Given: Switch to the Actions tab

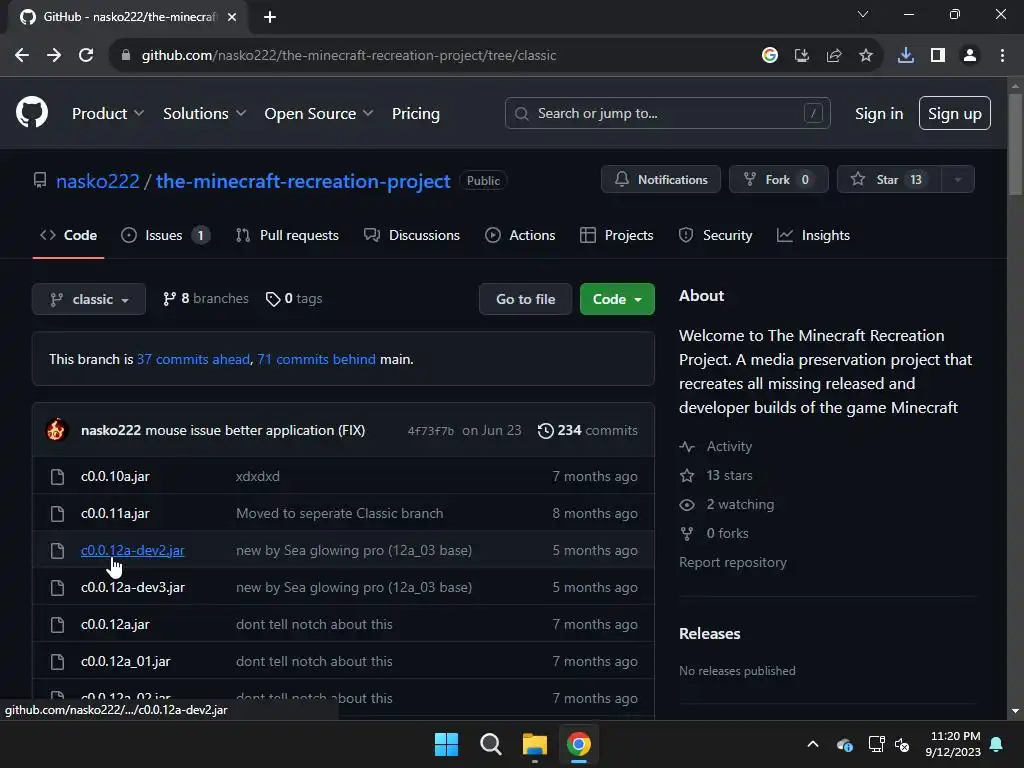Looking at the screenshot, I should [520, 235].
